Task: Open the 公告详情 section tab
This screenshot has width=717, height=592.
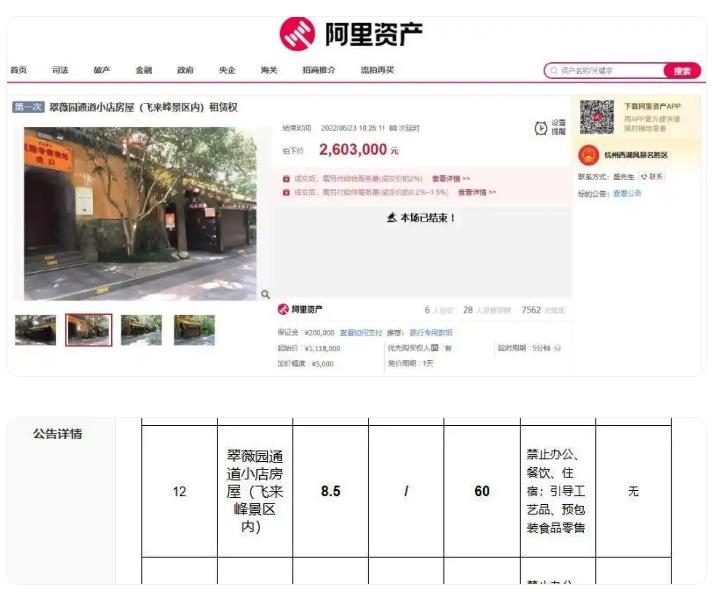Action: click(57, 434)
